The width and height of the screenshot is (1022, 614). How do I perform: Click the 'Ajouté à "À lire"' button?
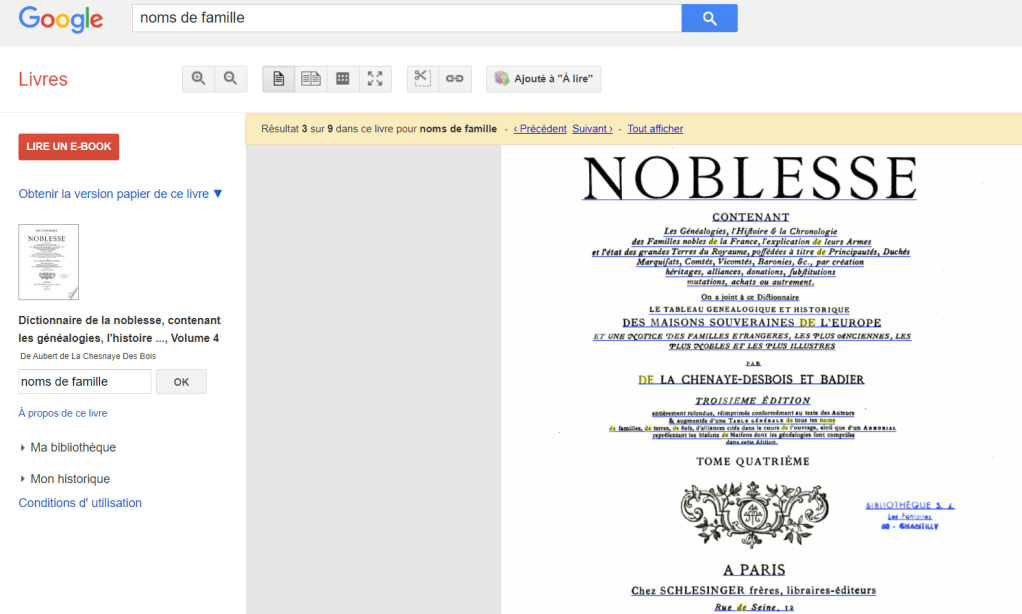tap(544, 79)
